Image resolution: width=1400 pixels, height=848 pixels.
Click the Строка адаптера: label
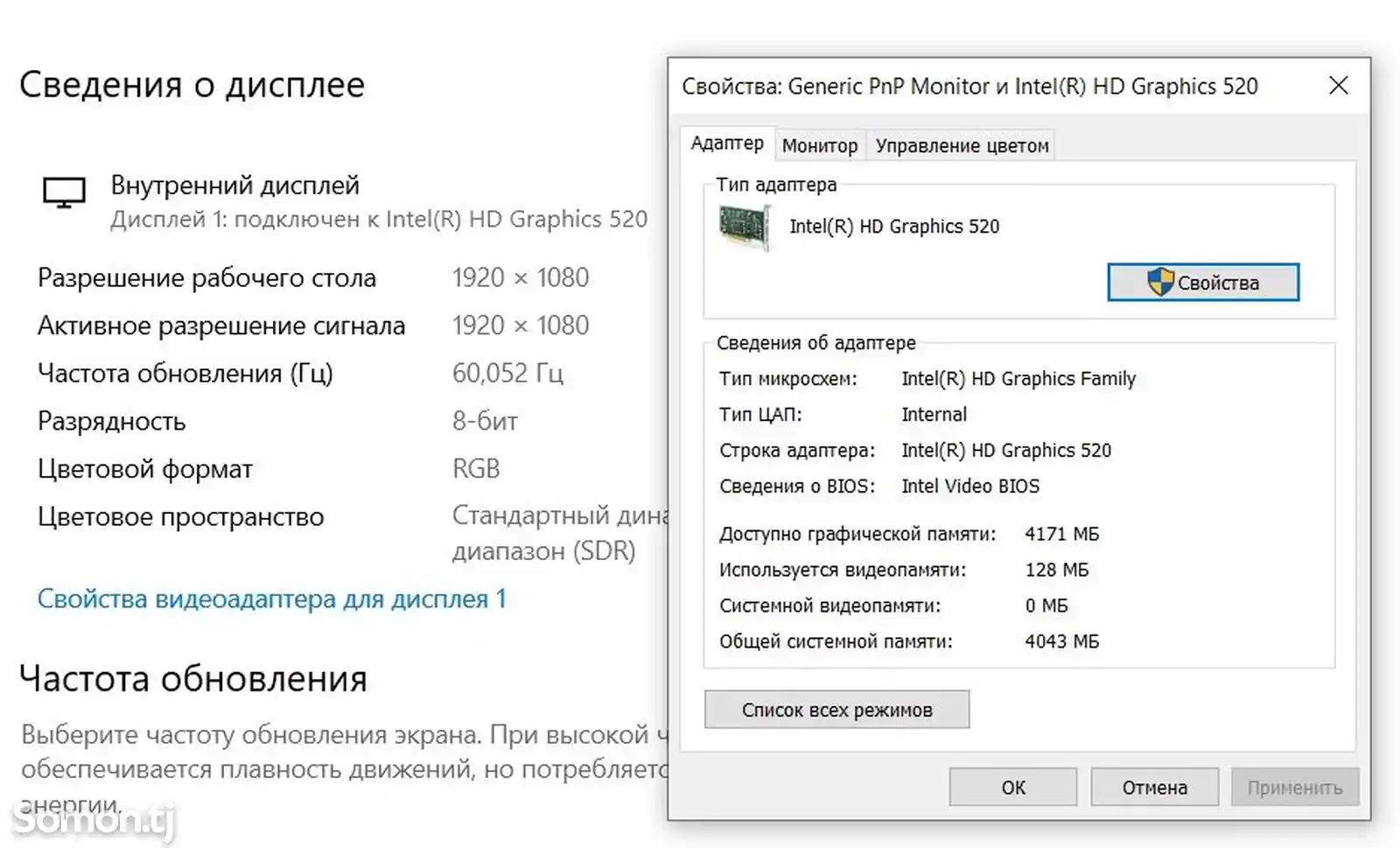click(797, 451)
